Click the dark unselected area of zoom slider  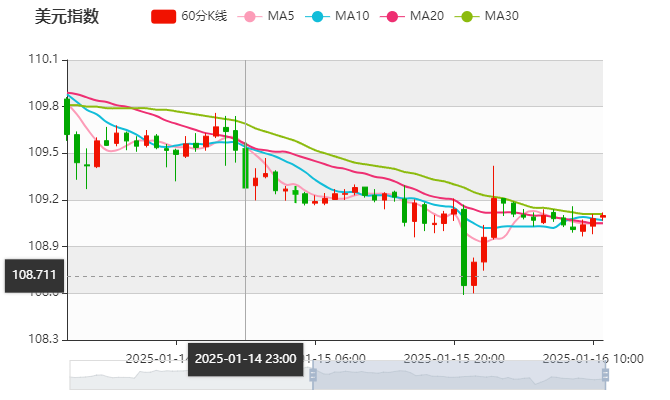click(x=188, y=375)
